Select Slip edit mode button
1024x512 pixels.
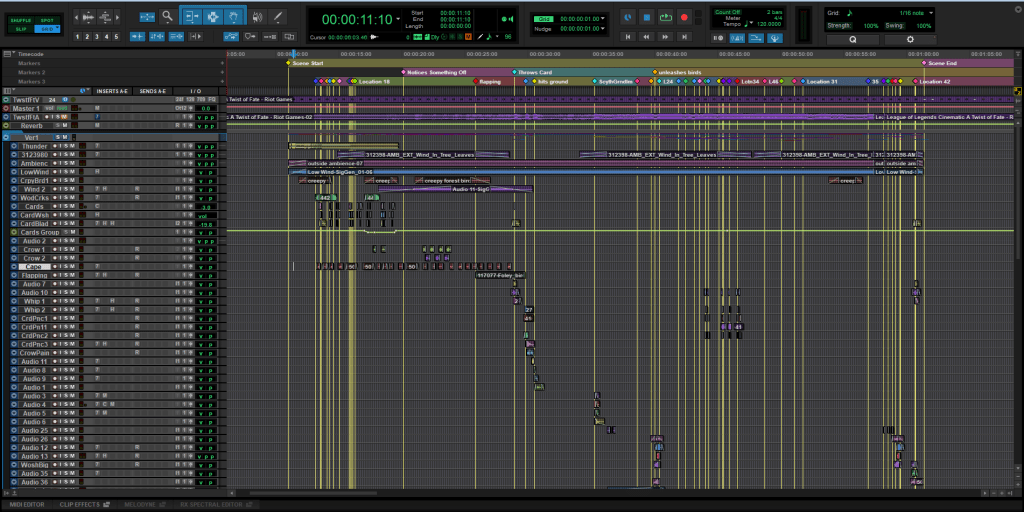[x=22, y=29]
